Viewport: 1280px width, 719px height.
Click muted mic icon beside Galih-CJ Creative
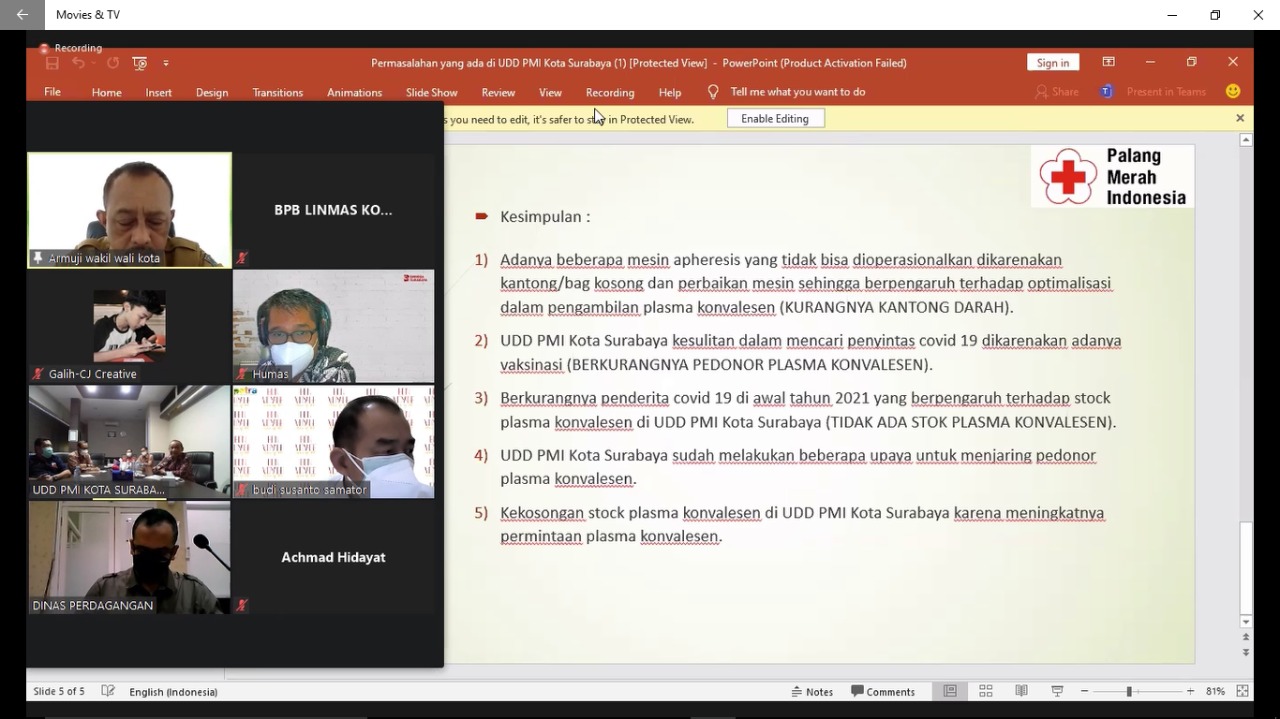39,374
